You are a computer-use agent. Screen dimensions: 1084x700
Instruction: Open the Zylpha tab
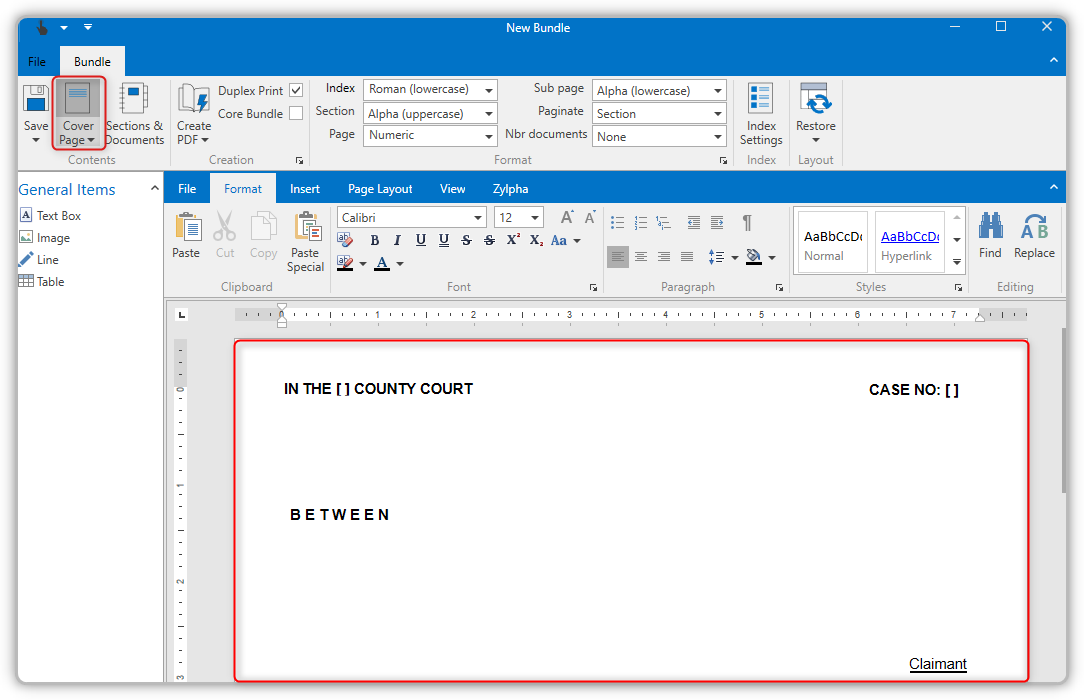pos(510,188)
